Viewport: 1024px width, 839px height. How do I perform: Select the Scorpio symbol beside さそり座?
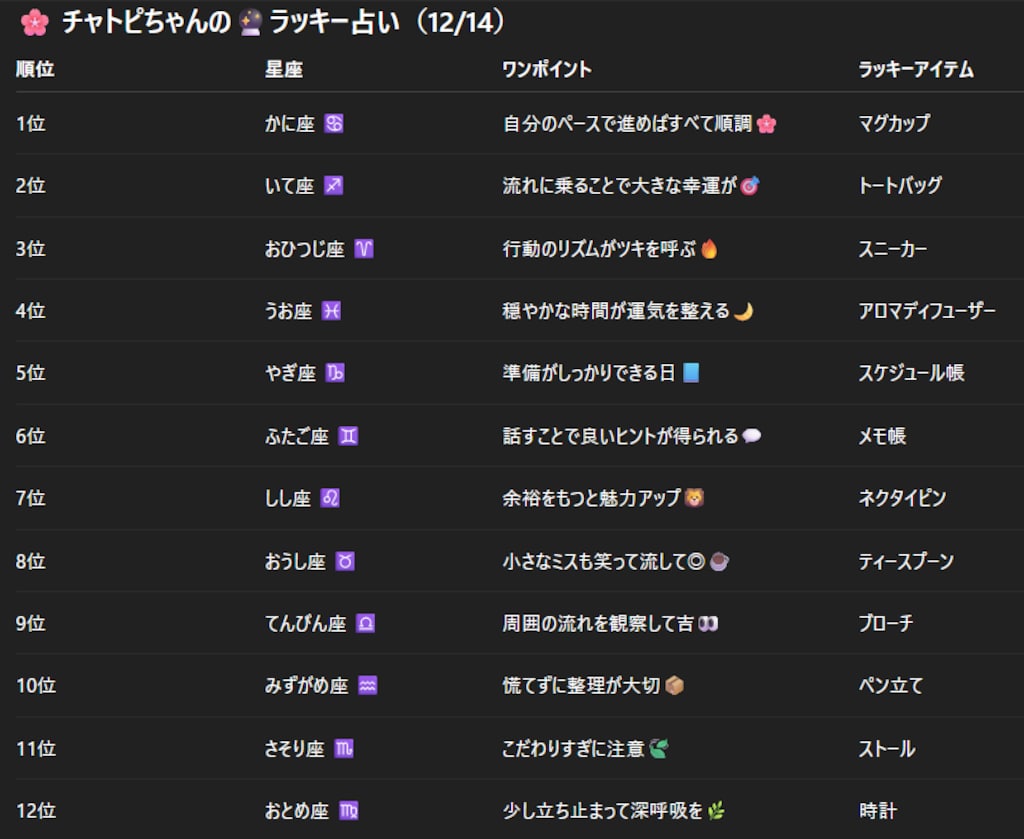[343, 748]
